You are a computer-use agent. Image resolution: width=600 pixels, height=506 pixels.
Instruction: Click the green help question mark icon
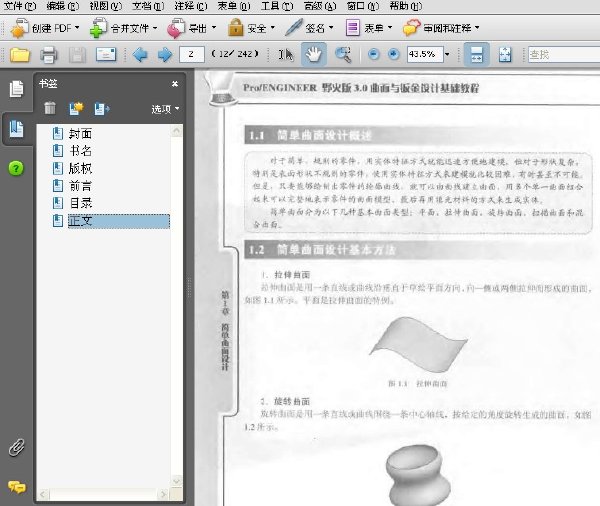coord(16,168)
